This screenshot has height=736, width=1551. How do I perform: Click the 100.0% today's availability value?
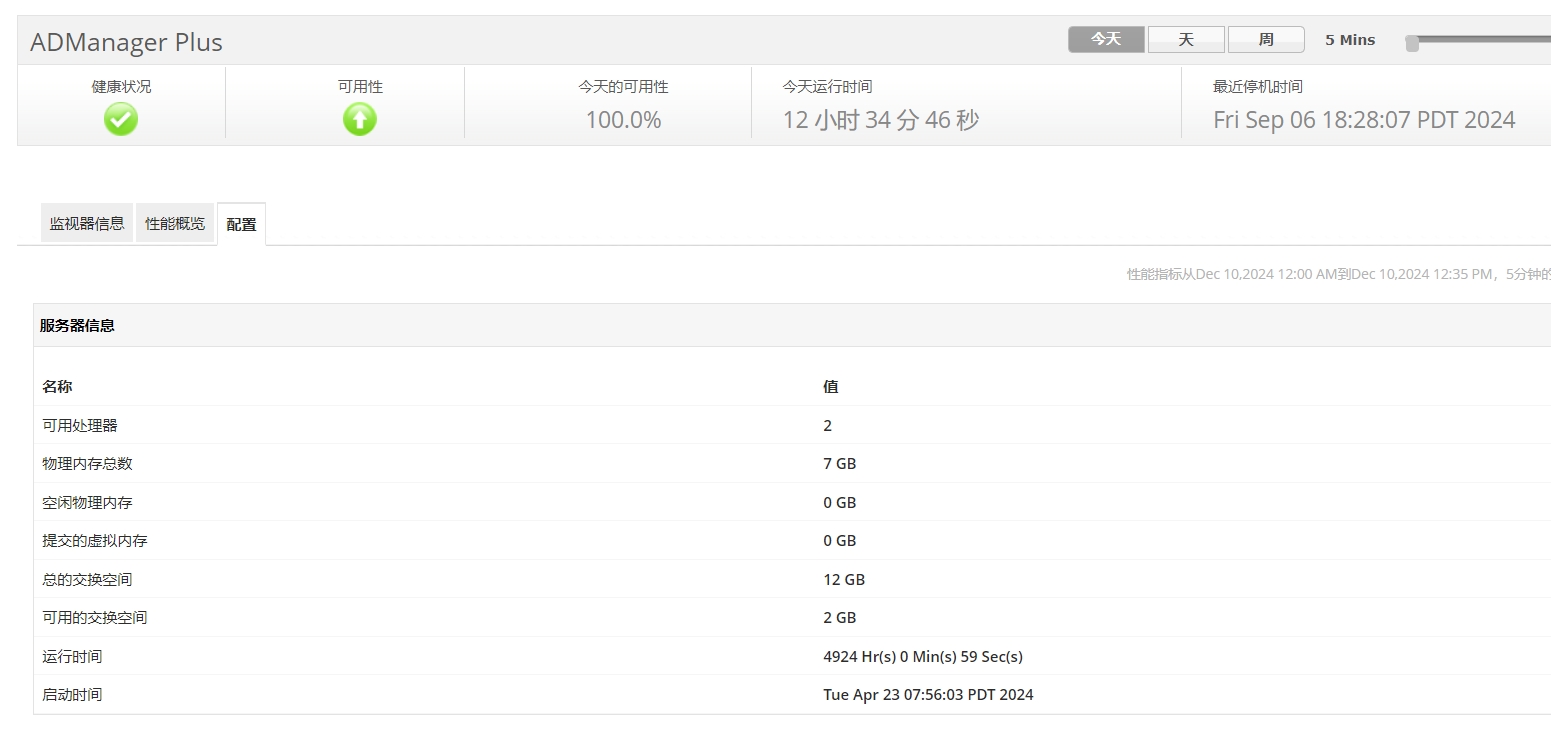coord(623,120)
